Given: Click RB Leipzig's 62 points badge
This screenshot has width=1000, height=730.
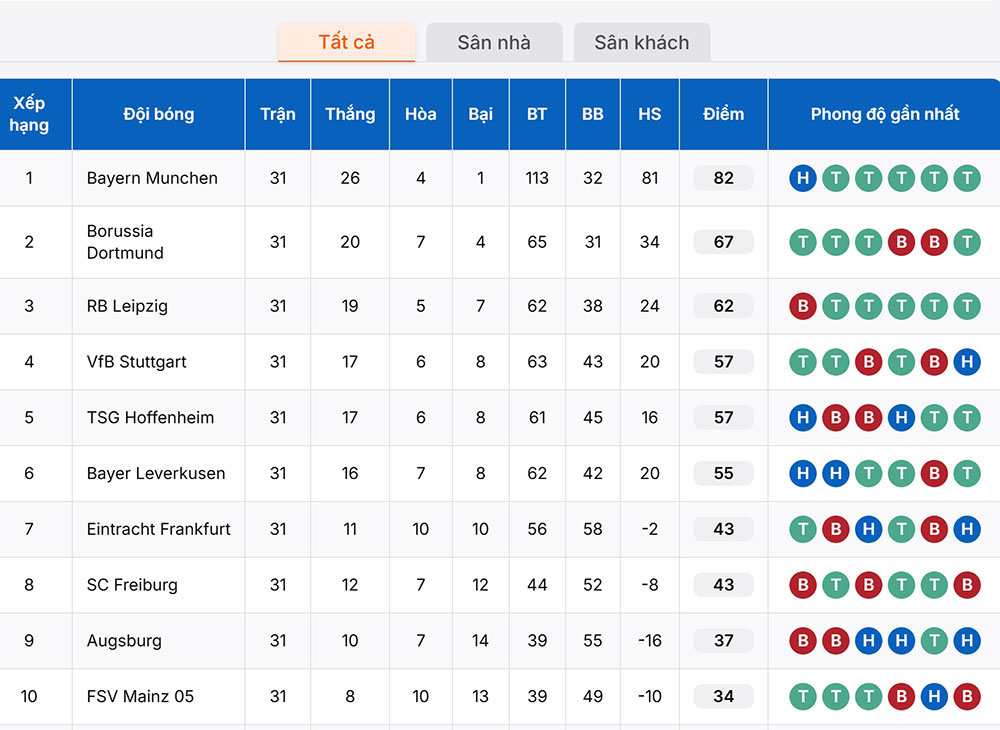Looking at the screenshot, I should (x=724, y=306).
